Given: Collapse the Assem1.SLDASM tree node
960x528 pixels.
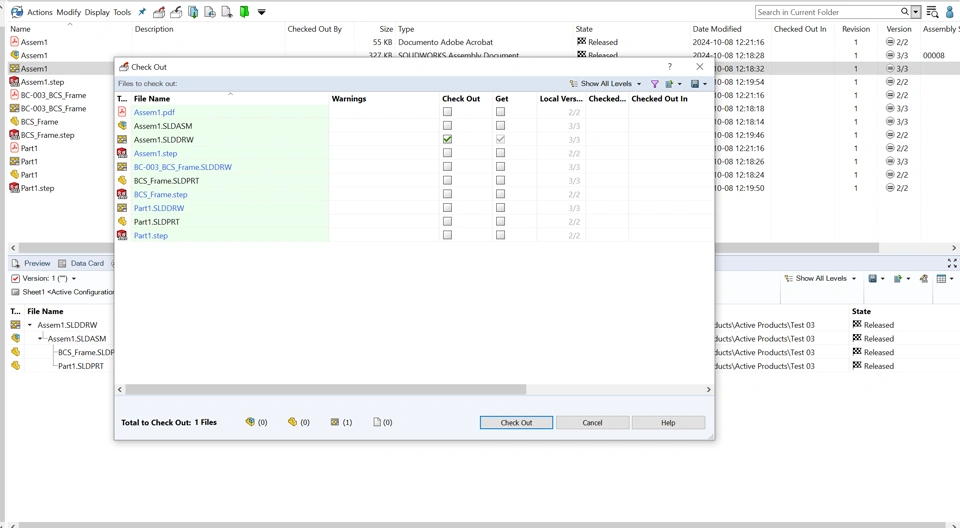Looking at the screenshot, I should pyautogui.click(x=40, y=339).
